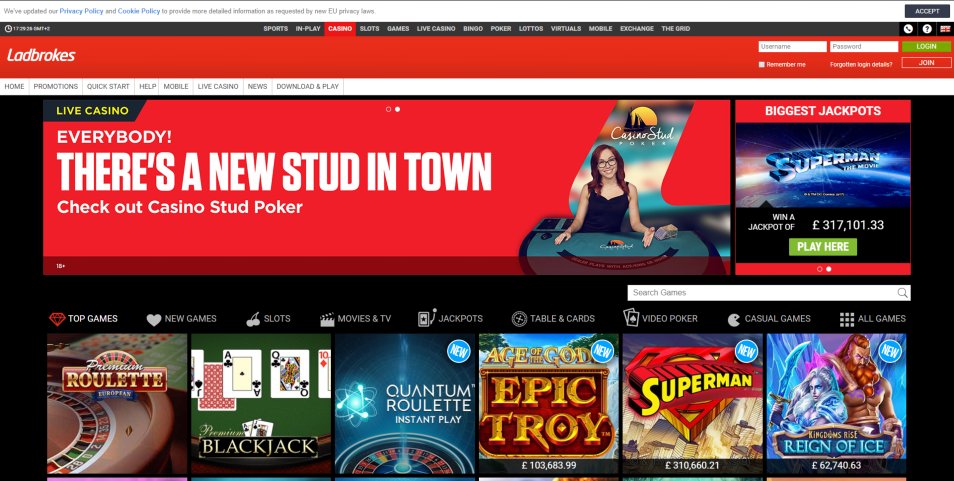Open Download & Play tab
This screenshot has height=481, width=954.
(x=308, y=86)
